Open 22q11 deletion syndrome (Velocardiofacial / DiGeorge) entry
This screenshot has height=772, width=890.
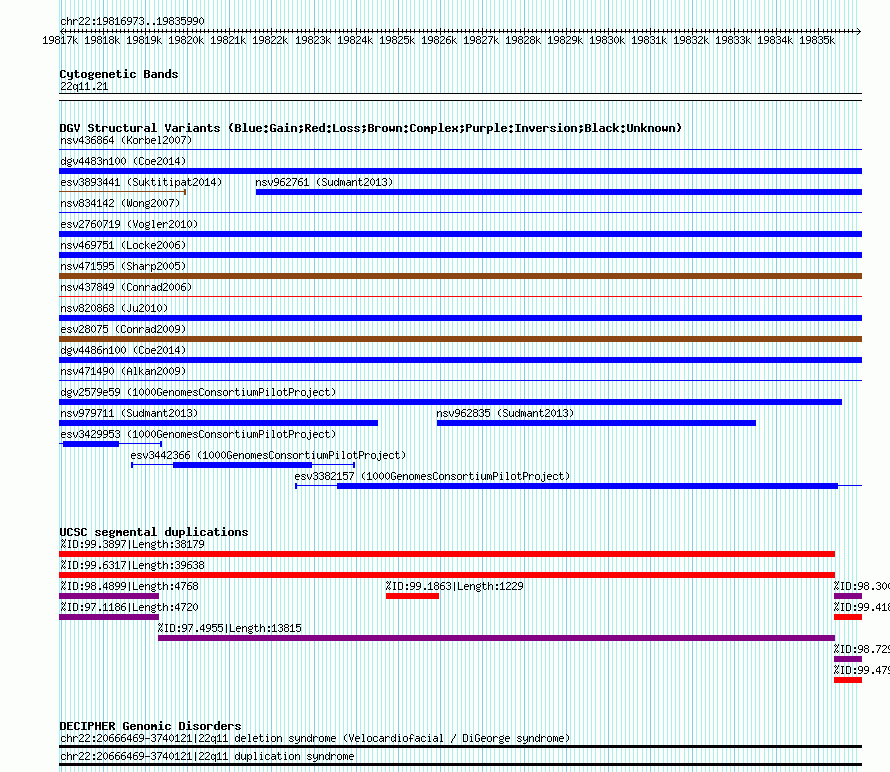click(315, 739)
